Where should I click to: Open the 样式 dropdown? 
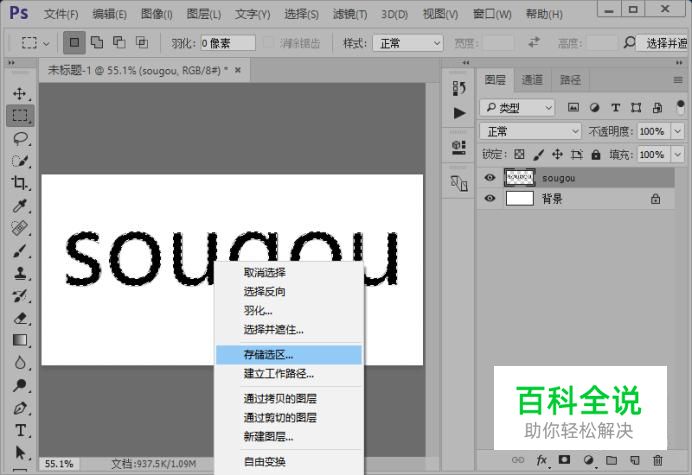pos(408,43)
